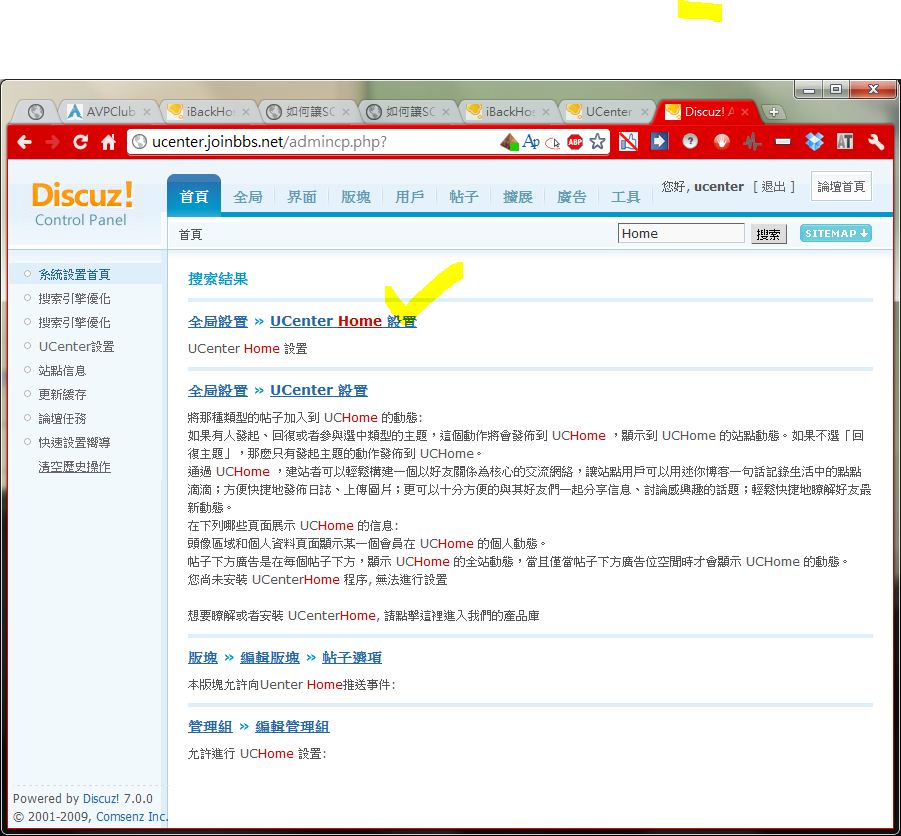Click the browser reload button
Image resolution: width=901 pixels, height=836 pixels.
coord(81,142)
